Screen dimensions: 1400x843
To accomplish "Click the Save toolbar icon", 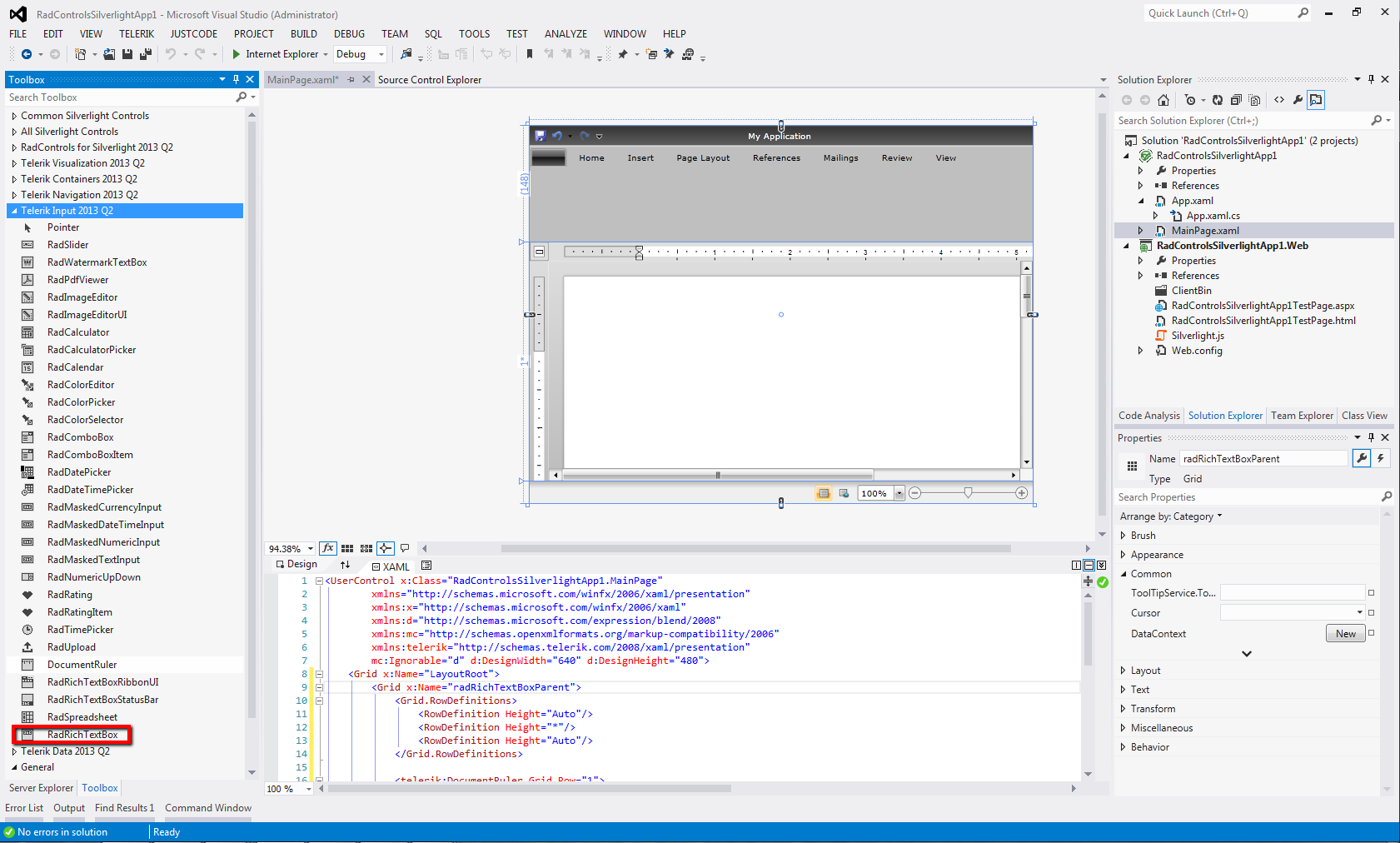I will point(127,54).
